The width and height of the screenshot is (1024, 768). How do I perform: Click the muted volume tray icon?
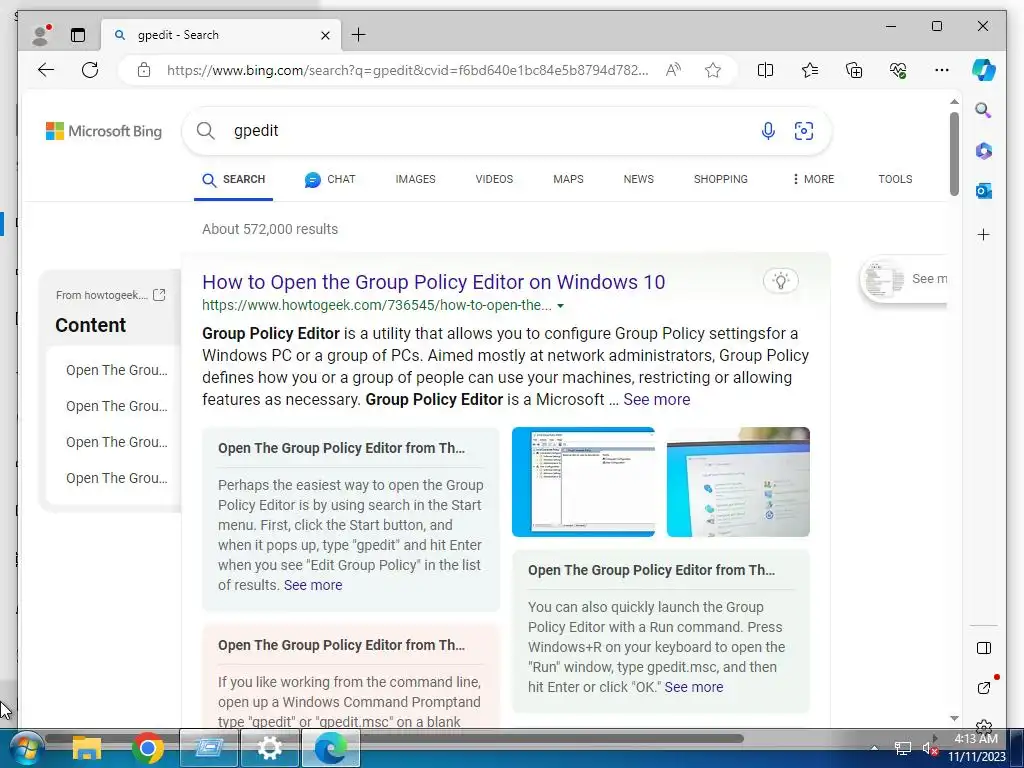pos(929,748)
